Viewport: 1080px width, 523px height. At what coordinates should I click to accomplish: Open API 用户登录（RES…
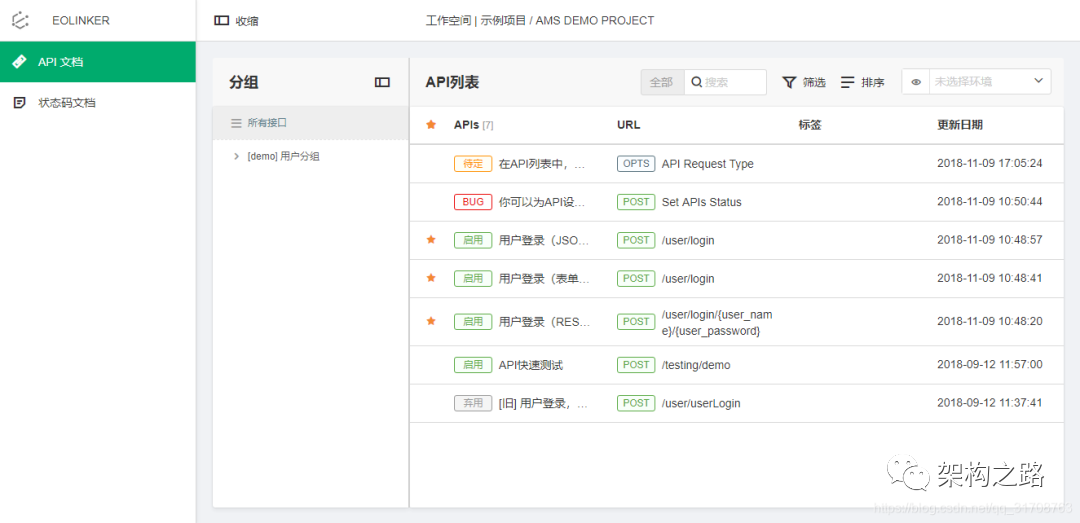pos(545,322)
